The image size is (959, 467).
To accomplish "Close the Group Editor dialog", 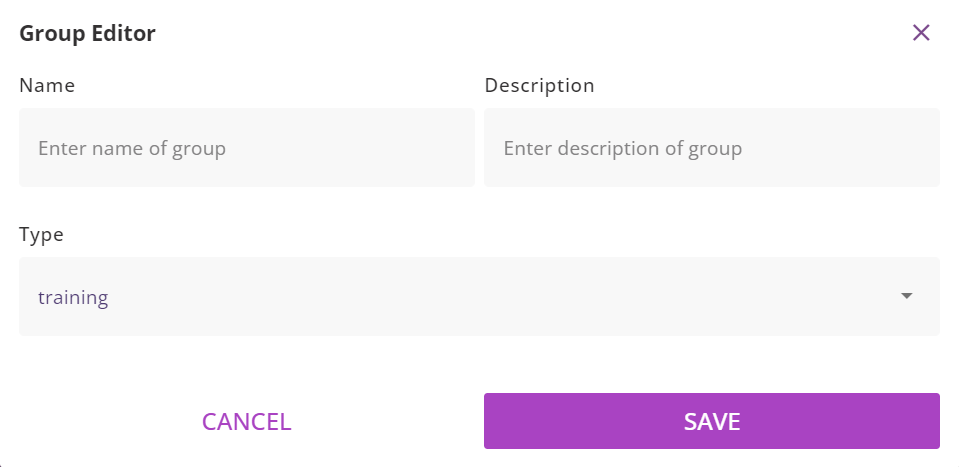I will coord(921,33).
